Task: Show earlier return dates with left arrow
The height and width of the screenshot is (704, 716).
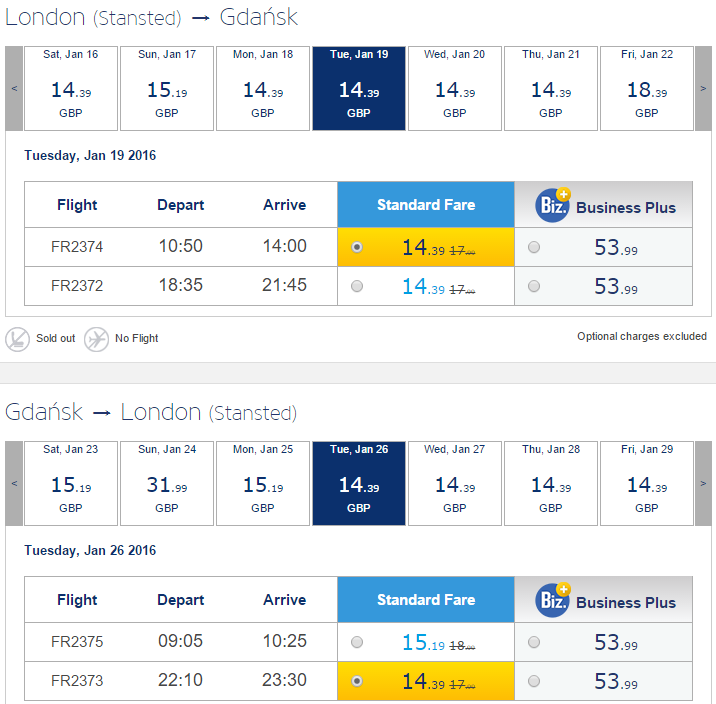Action: click(x=14, y=483)
